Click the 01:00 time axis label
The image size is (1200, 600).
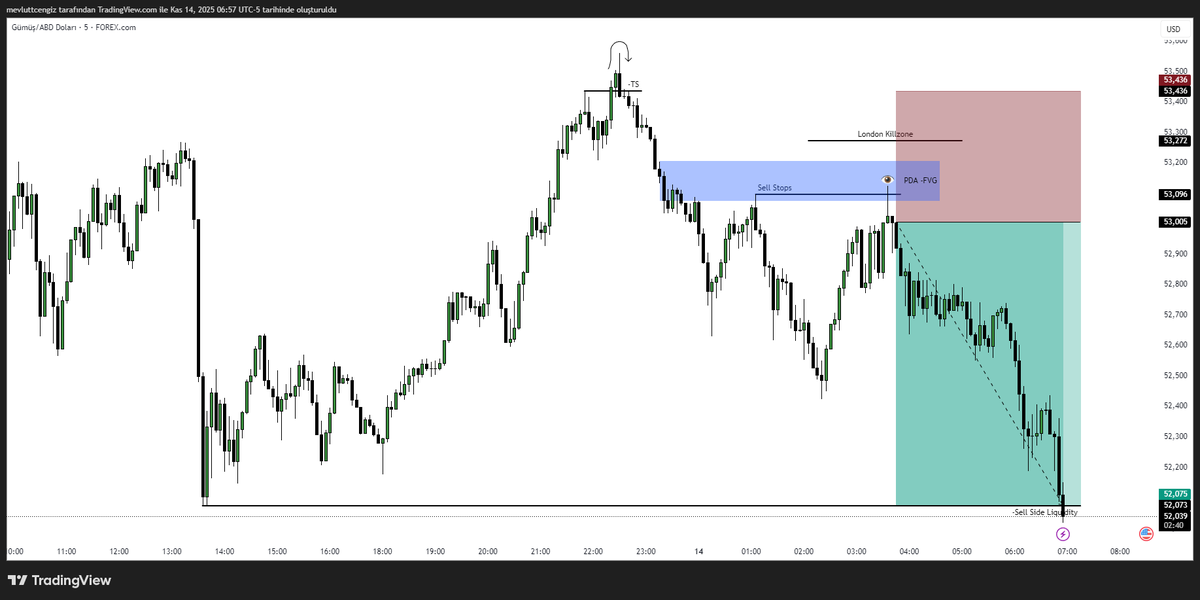(751, 551)
